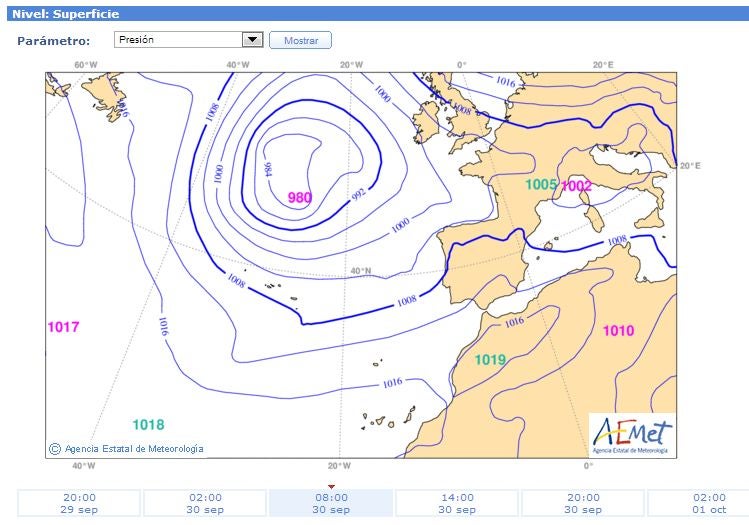Click the magenta 1017 label at left edge

tap(63, 327)
